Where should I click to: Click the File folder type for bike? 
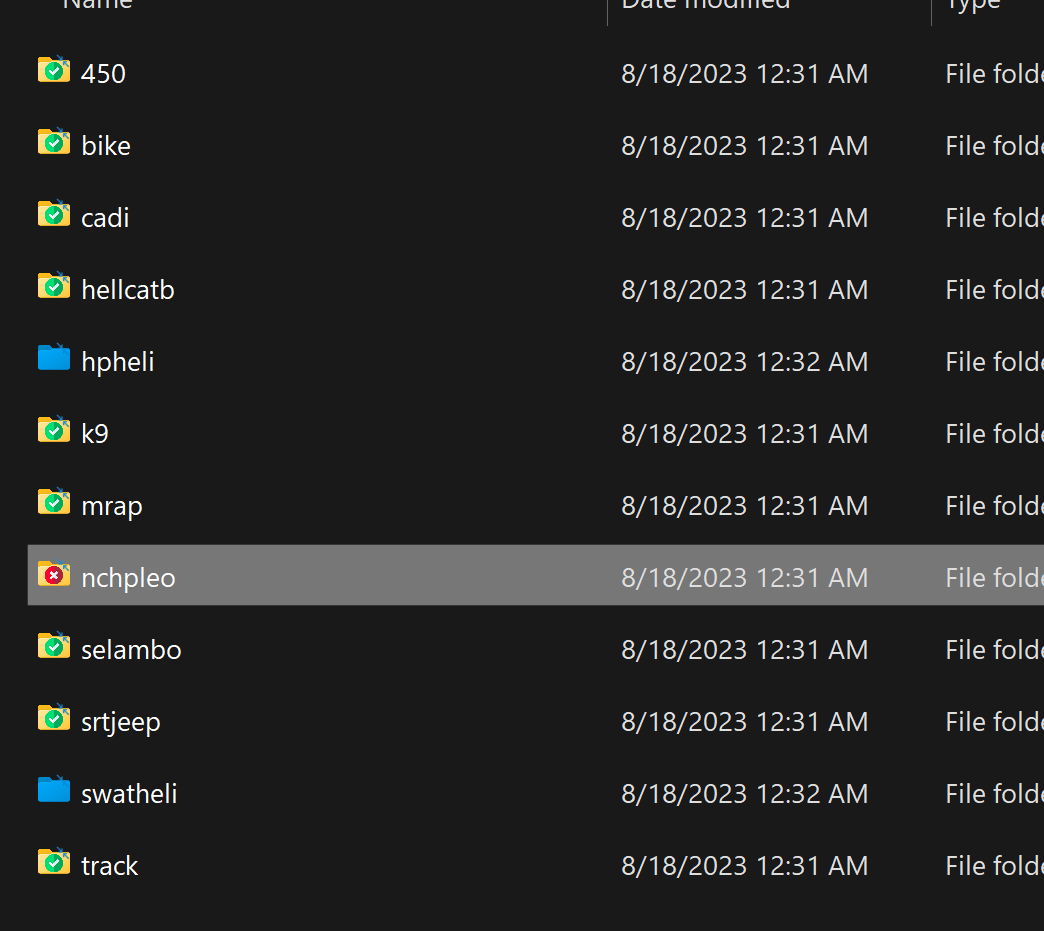pos(993,146)
